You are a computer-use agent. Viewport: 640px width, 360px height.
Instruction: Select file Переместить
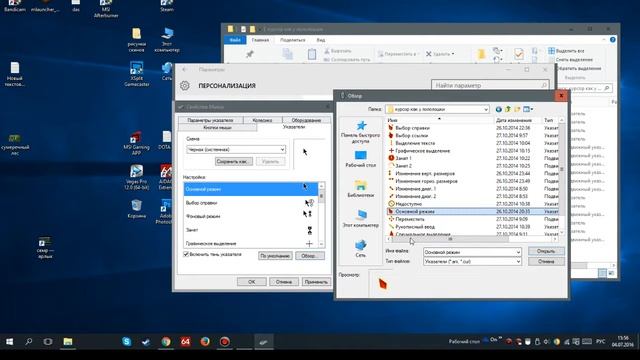coord(410,219)
